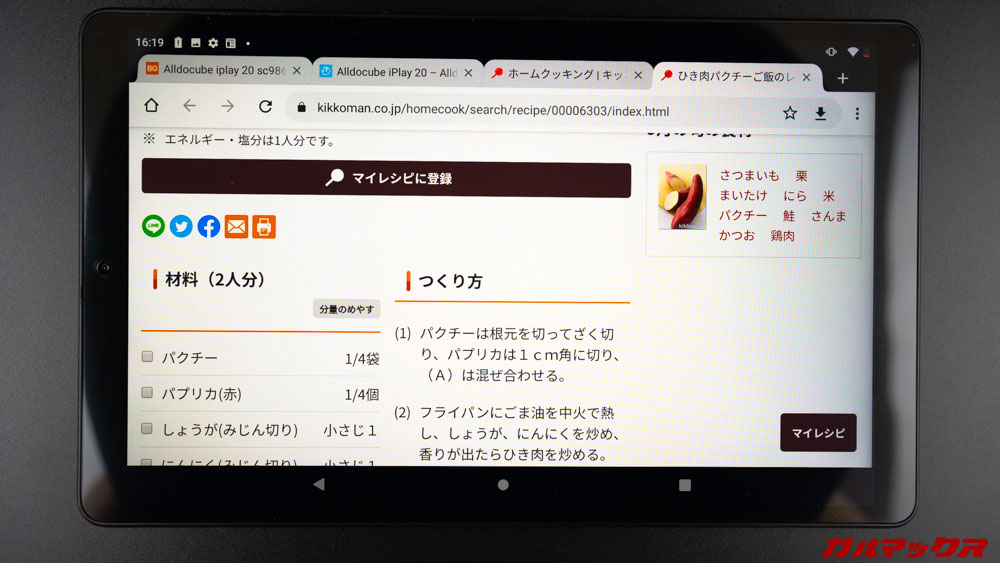Tap the settings gear status icon
This screenshot has height=563, width=1000.
(x=213, y=43)
